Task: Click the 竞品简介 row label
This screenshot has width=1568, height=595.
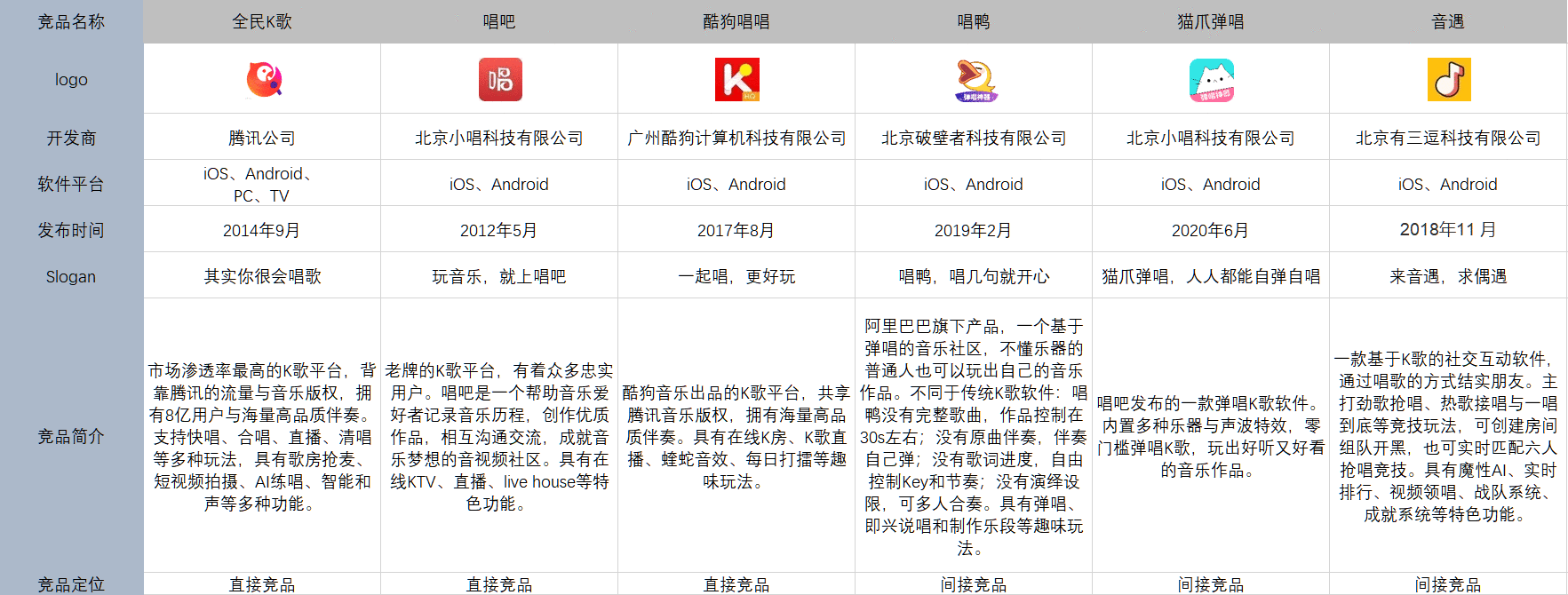Action: 71,436
